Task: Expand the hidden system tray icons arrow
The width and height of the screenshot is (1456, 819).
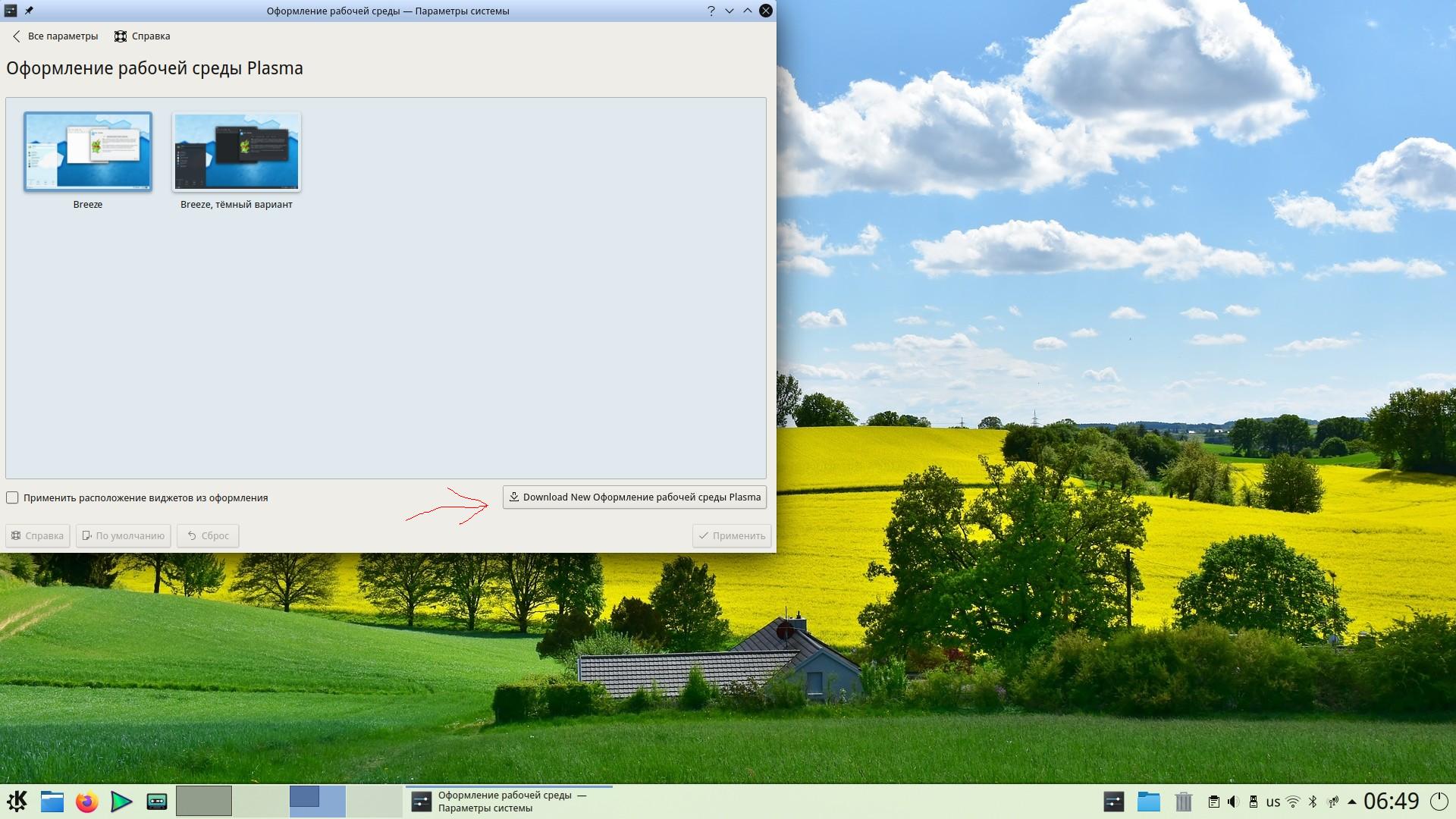Action: [x=1352, y=802]
